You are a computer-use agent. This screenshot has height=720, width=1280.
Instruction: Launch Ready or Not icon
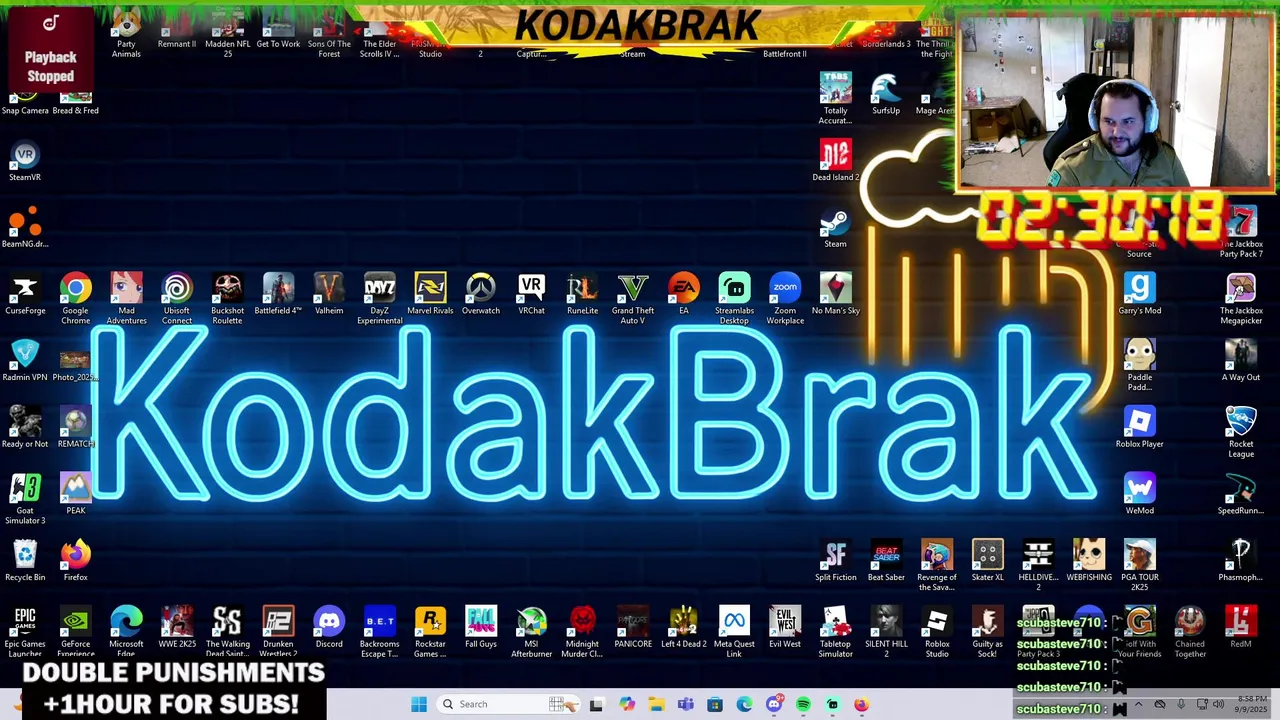pyautogui.click(x=25, y=428)
